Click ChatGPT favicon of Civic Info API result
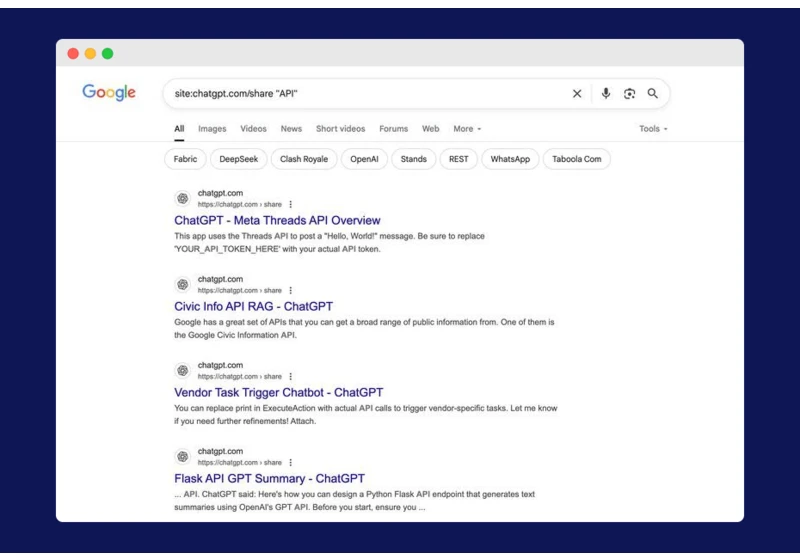The image size is (800, 560). (x=183, y=285)
